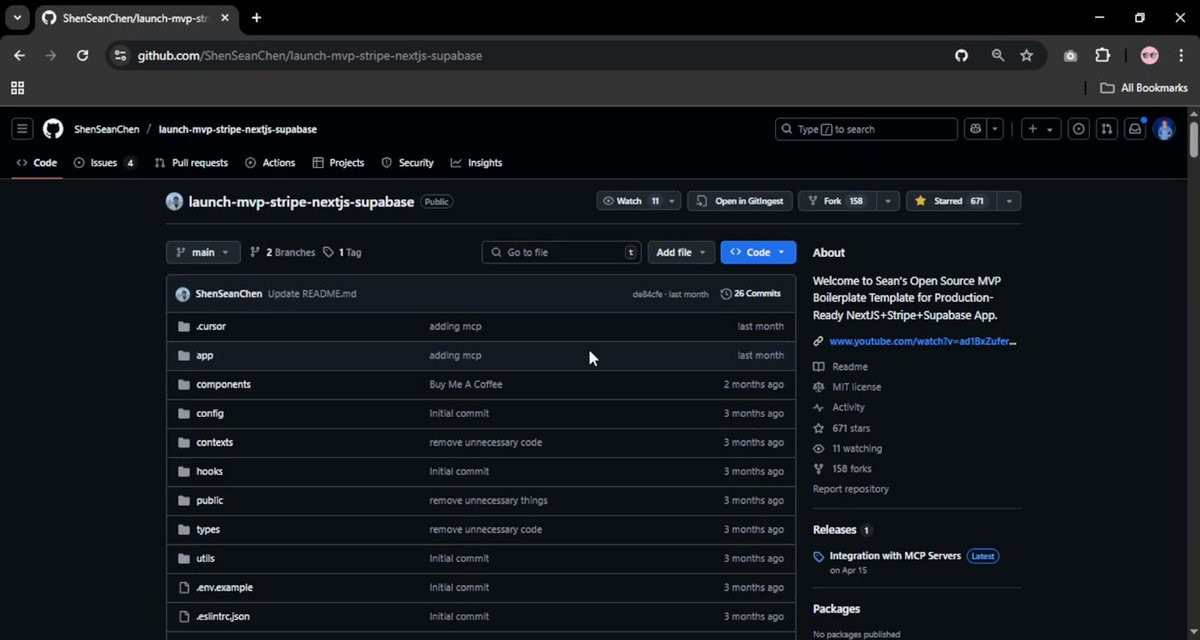Image resolution: width=1200 pixels, height=640 pixels.
Task: Open a new browser tab
Action: [256, 18]
